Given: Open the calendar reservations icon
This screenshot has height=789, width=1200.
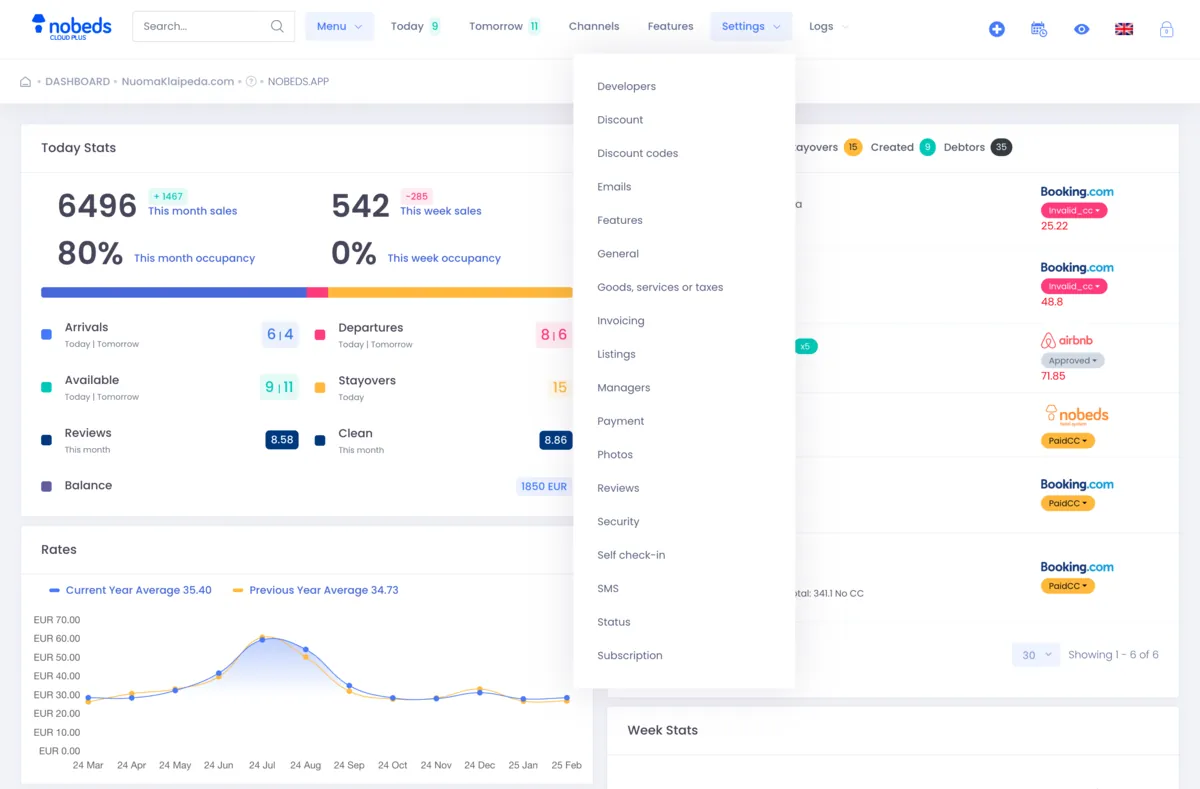Looking at the screenshot, I should pos(1038,29).
